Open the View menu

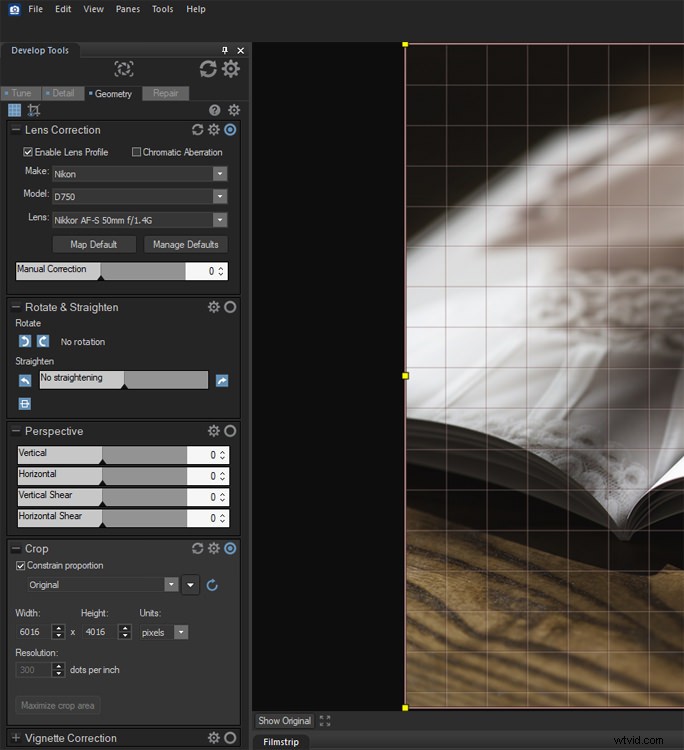coord(93,9)
